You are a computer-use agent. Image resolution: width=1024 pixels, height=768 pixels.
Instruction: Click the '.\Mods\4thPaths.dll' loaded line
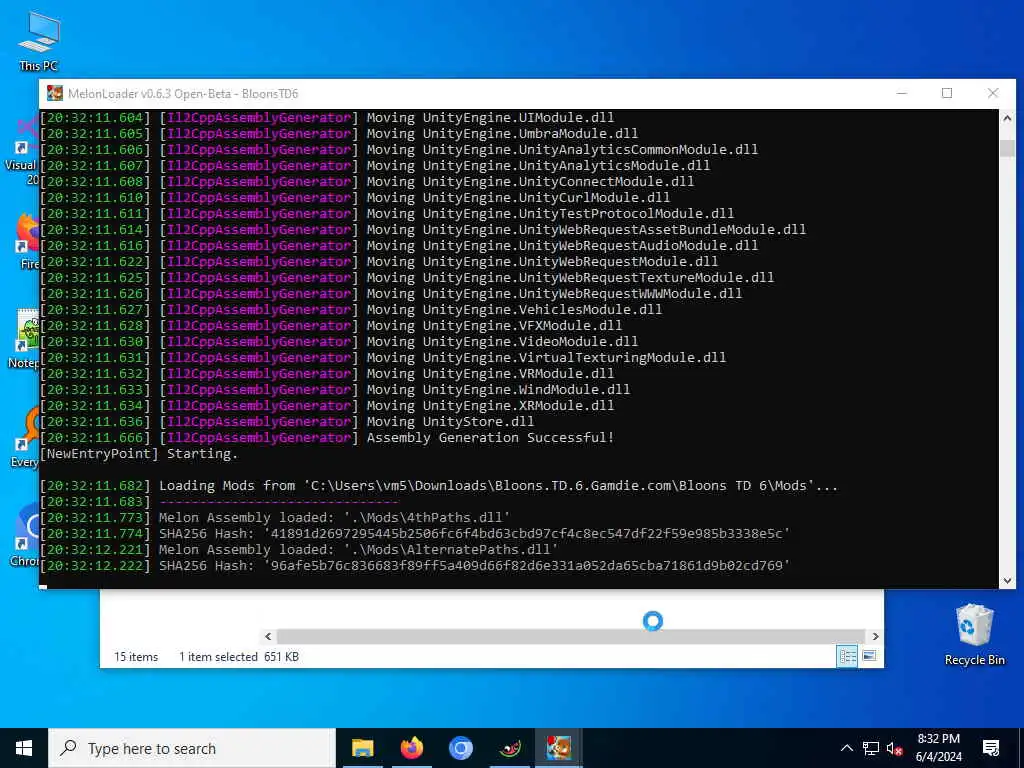(x=275, y=517)
